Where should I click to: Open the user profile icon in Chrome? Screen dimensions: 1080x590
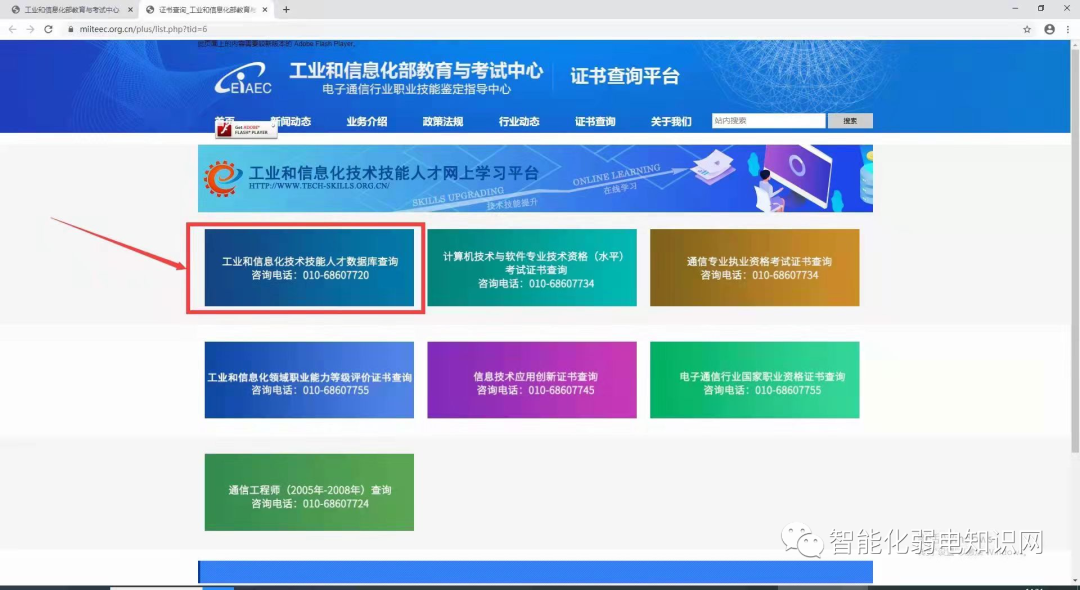pyautogui.click(x=1049, y=29)
